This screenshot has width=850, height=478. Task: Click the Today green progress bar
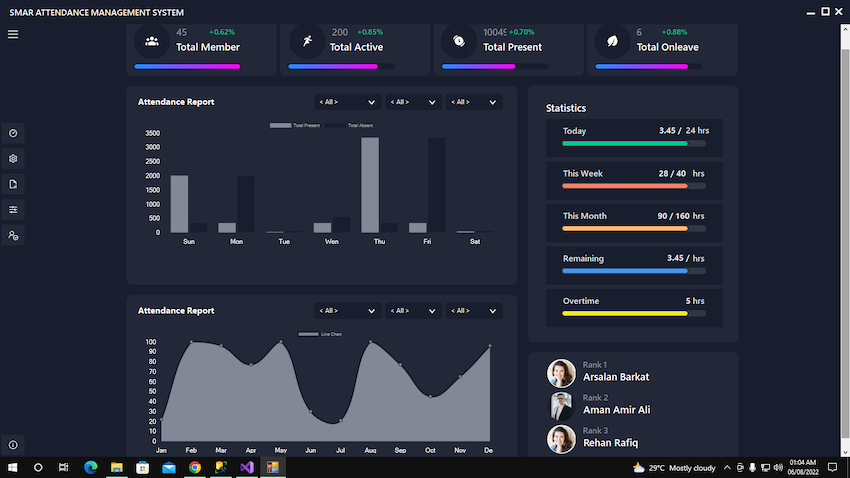pos(634,144)
